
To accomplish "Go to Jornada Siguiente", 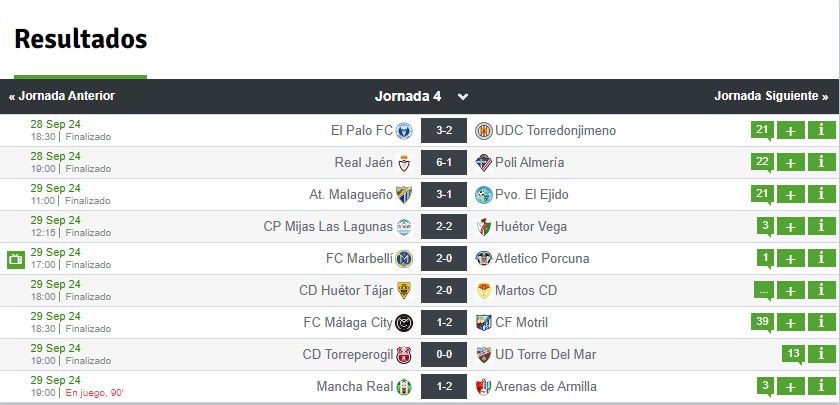I will click(x=771, y=96).
